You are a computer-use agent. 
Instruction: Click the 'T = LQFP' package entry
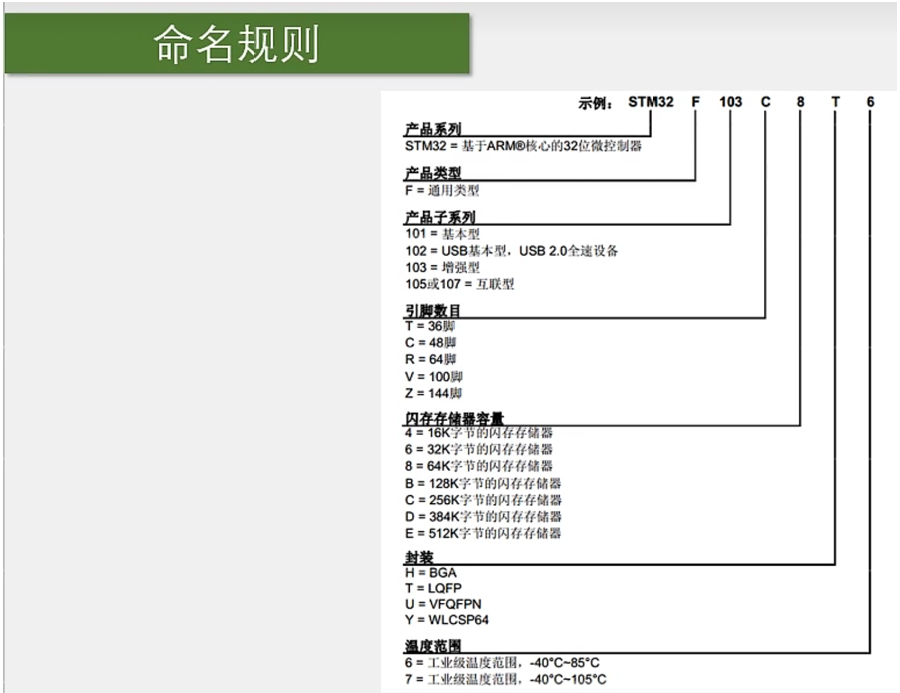tap(433, 589)
